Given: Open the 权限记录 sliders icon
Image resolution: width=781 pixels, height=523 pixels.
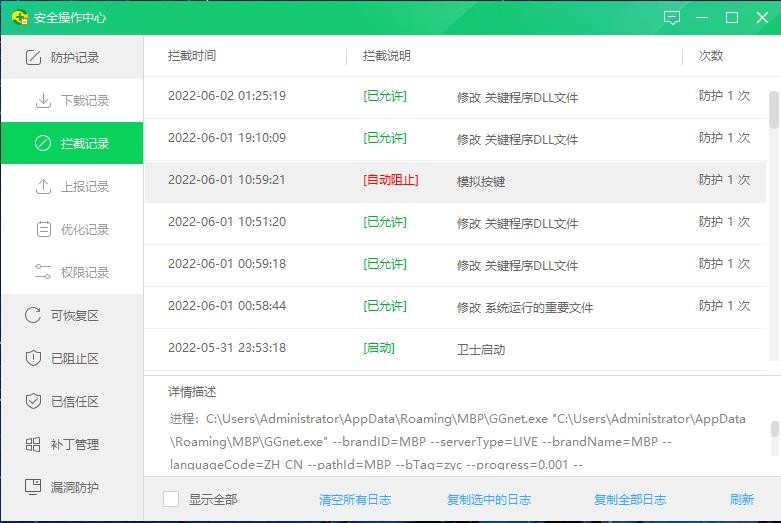Looking at the screenshot, I should point(43,273).
